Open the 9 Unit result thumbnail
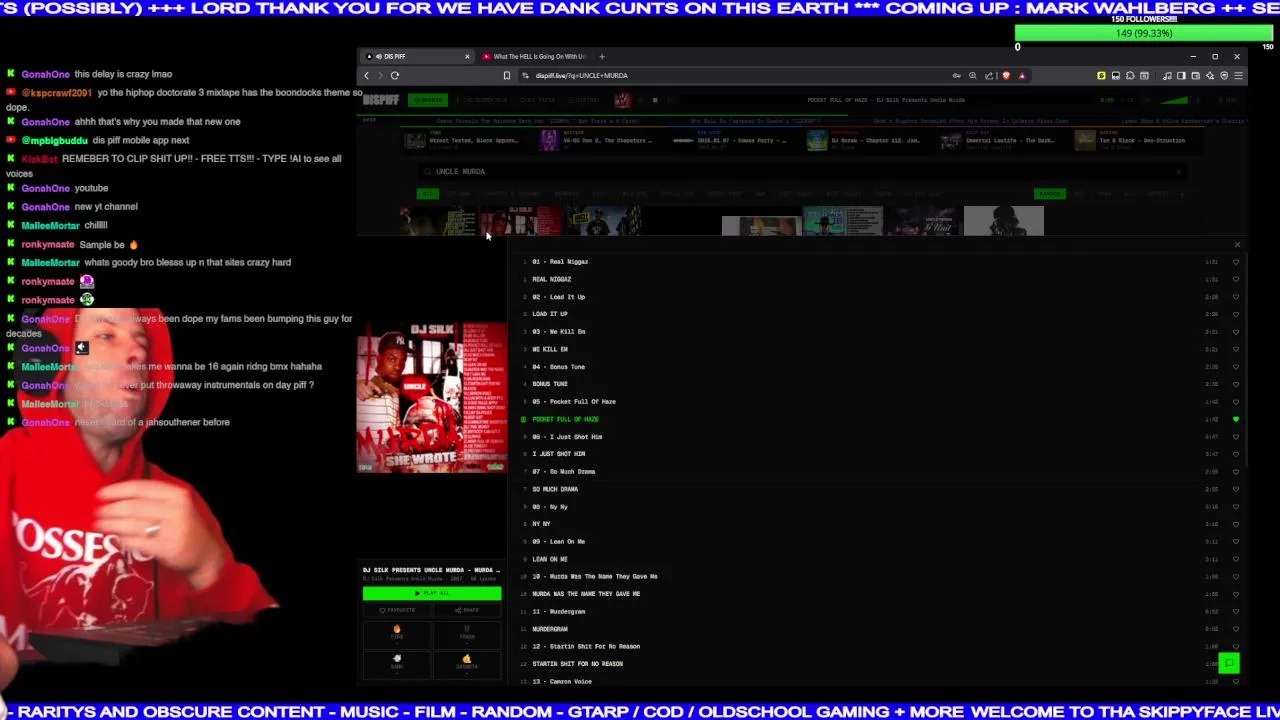The image size is (1280, 720). [922, 221]
